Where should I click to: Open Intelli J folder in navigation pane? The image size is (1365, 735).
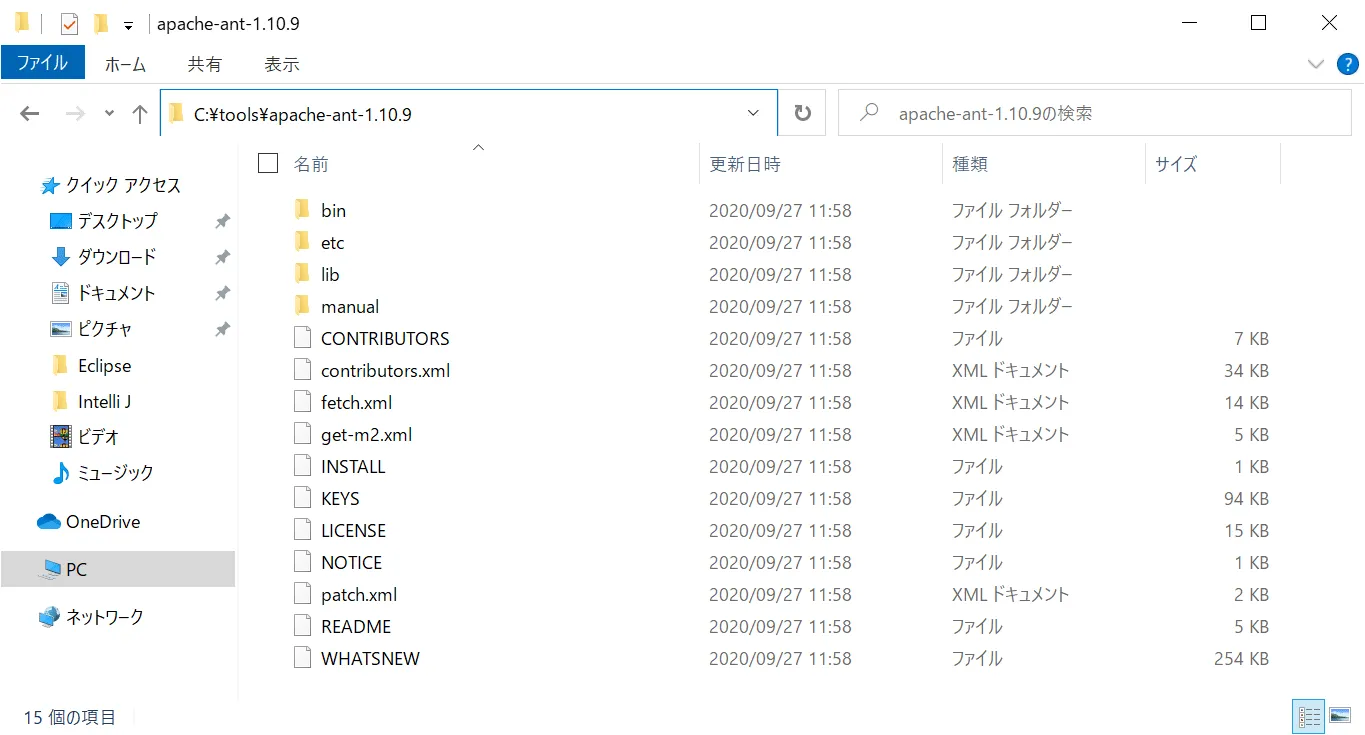point(91,402)
